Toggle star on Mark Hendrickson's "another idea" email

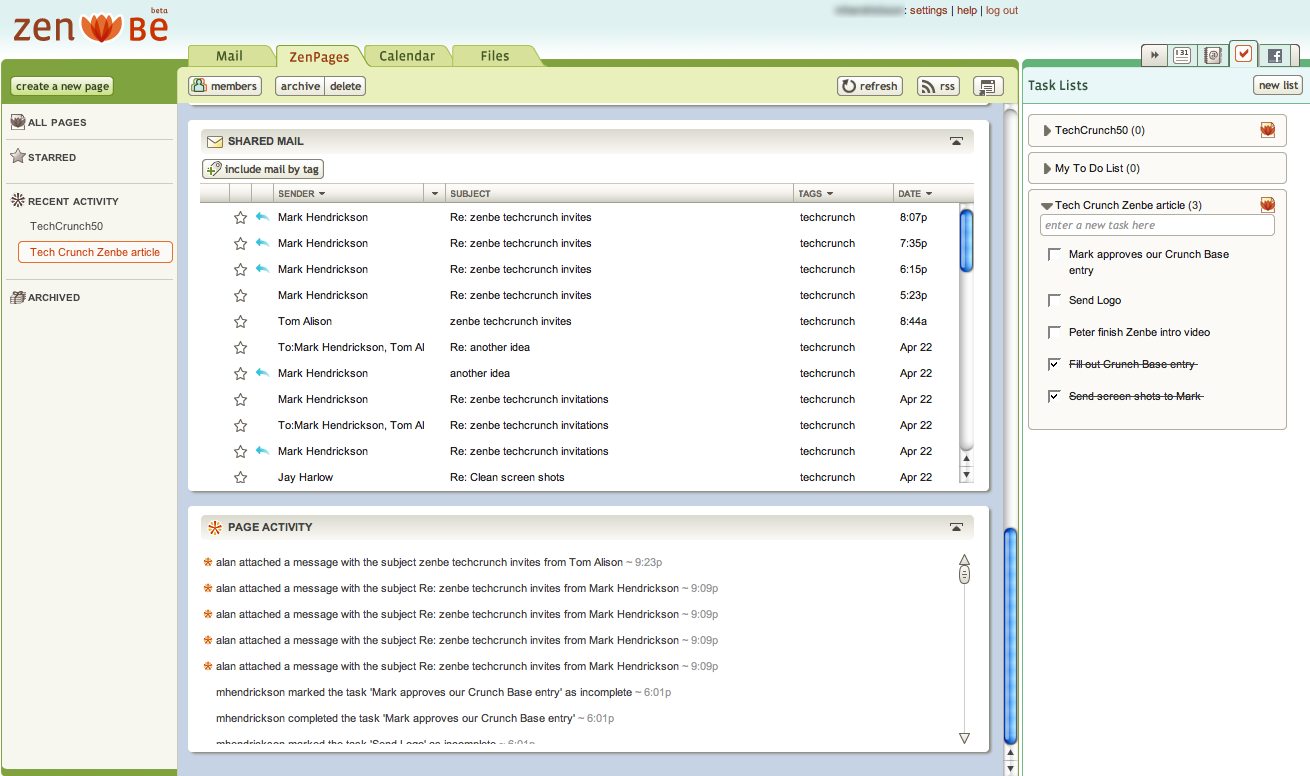pos(240,373)
